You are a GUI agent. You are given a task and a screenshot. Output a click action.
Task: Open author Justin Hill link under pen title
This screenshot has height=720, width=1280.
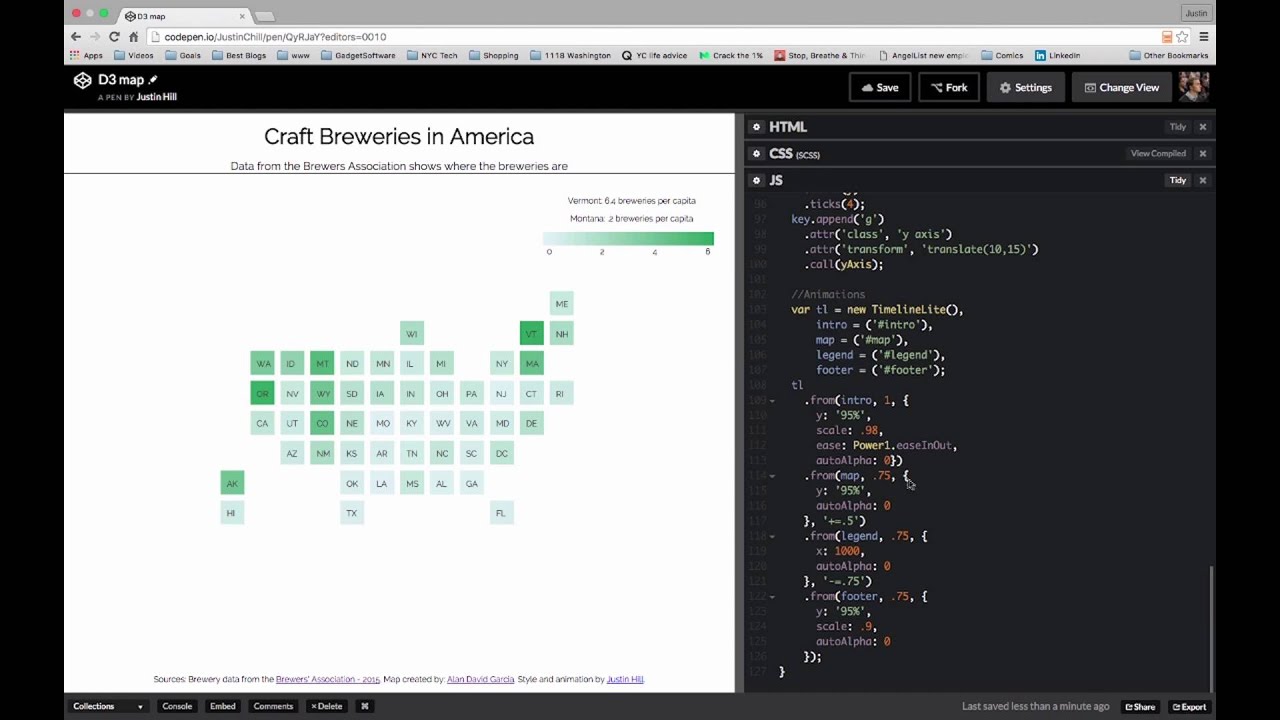[x=156, y=97]
